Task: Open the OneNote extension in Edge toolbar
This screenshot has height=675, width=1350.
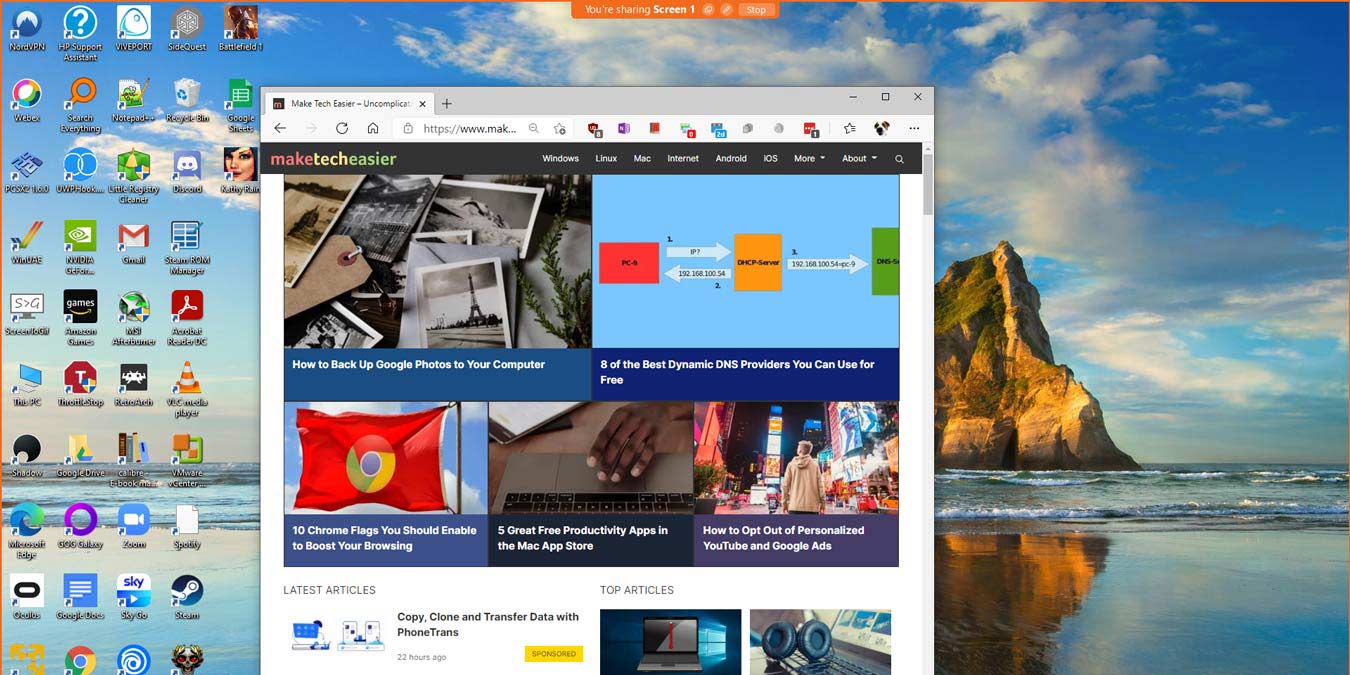Action: [x=624, y=128]
